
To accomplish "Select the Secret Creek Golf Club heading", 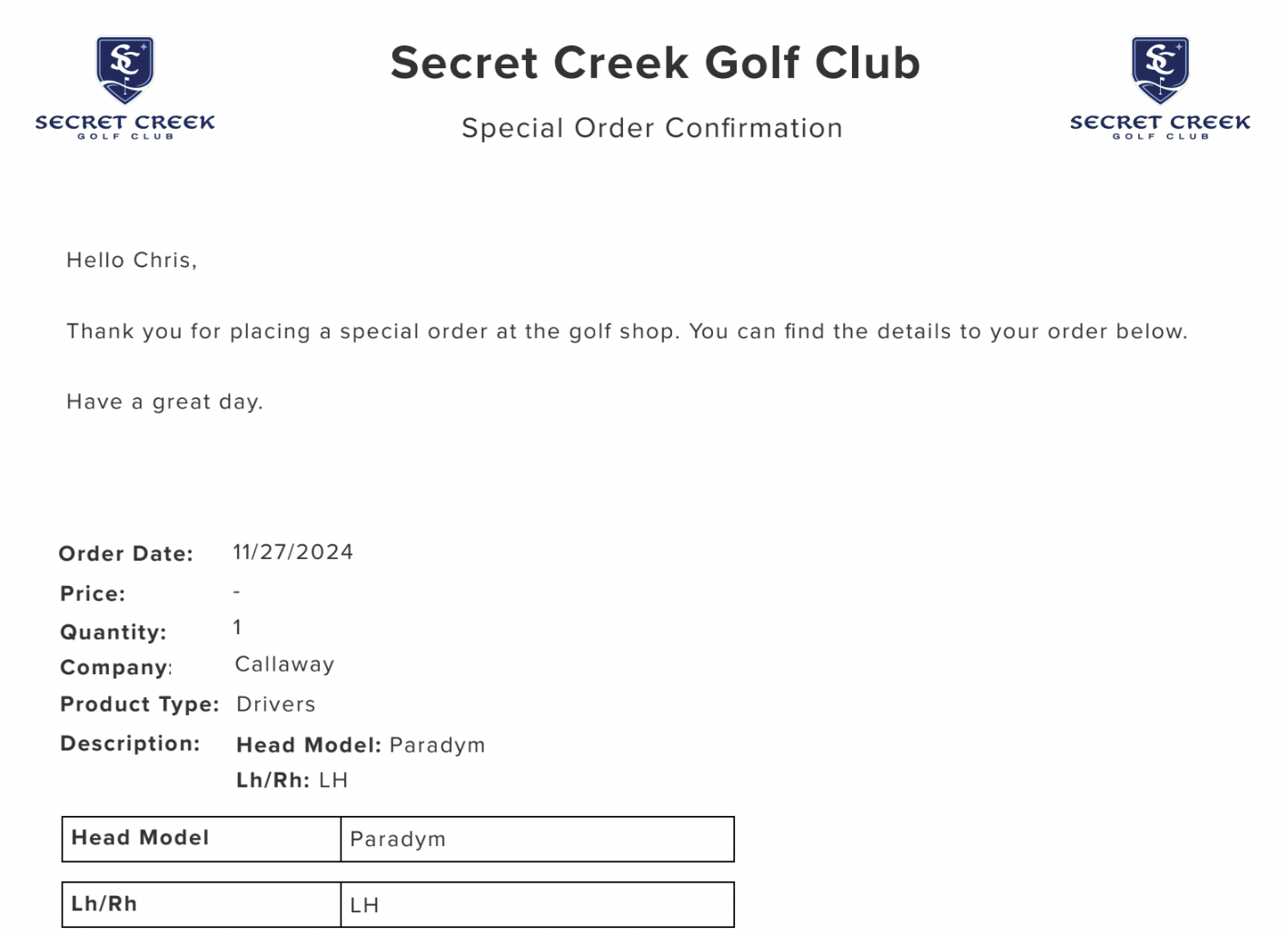I will (655, 63).
